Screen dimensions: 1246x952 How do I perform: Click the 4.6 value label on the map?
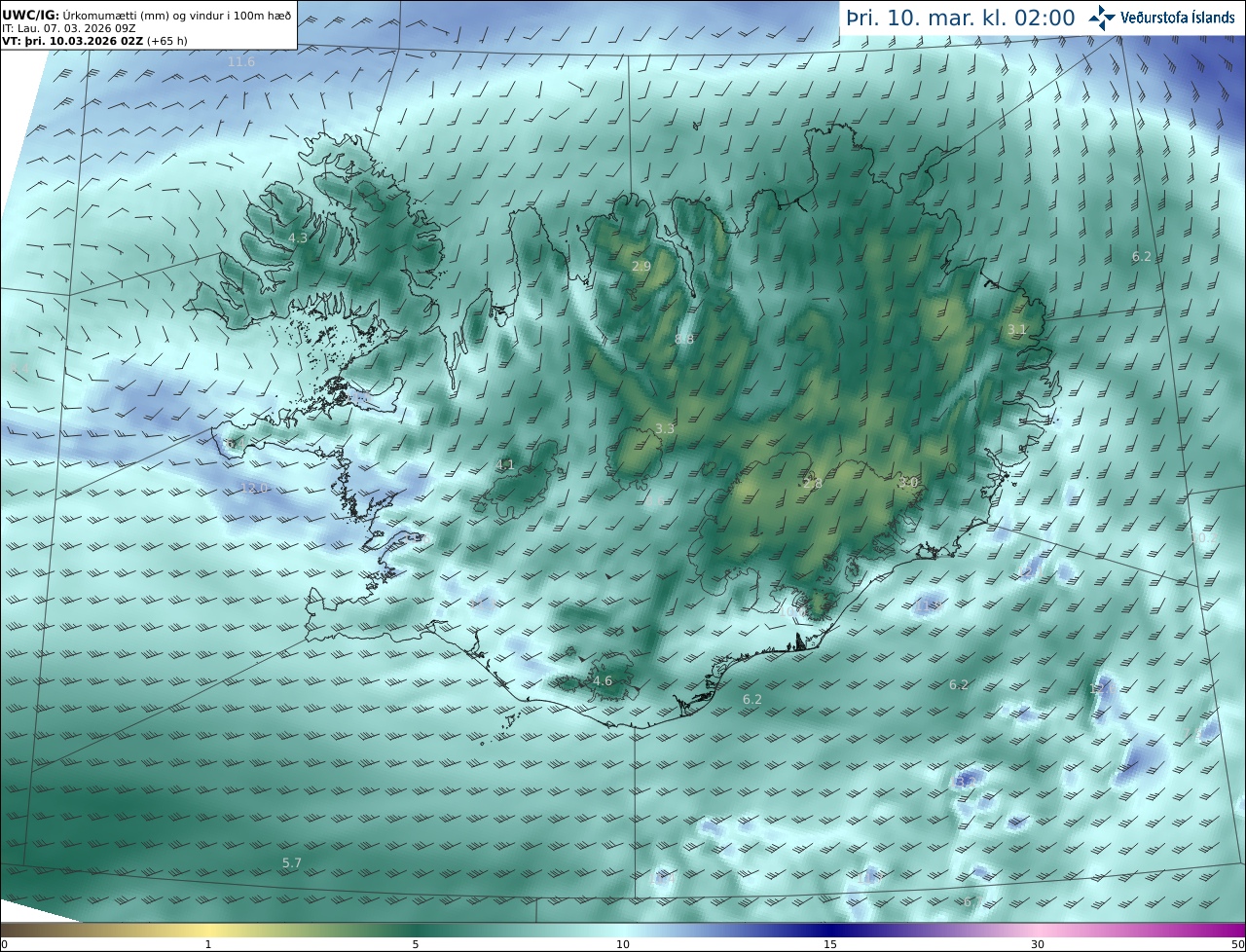click(x=603, y=680)
